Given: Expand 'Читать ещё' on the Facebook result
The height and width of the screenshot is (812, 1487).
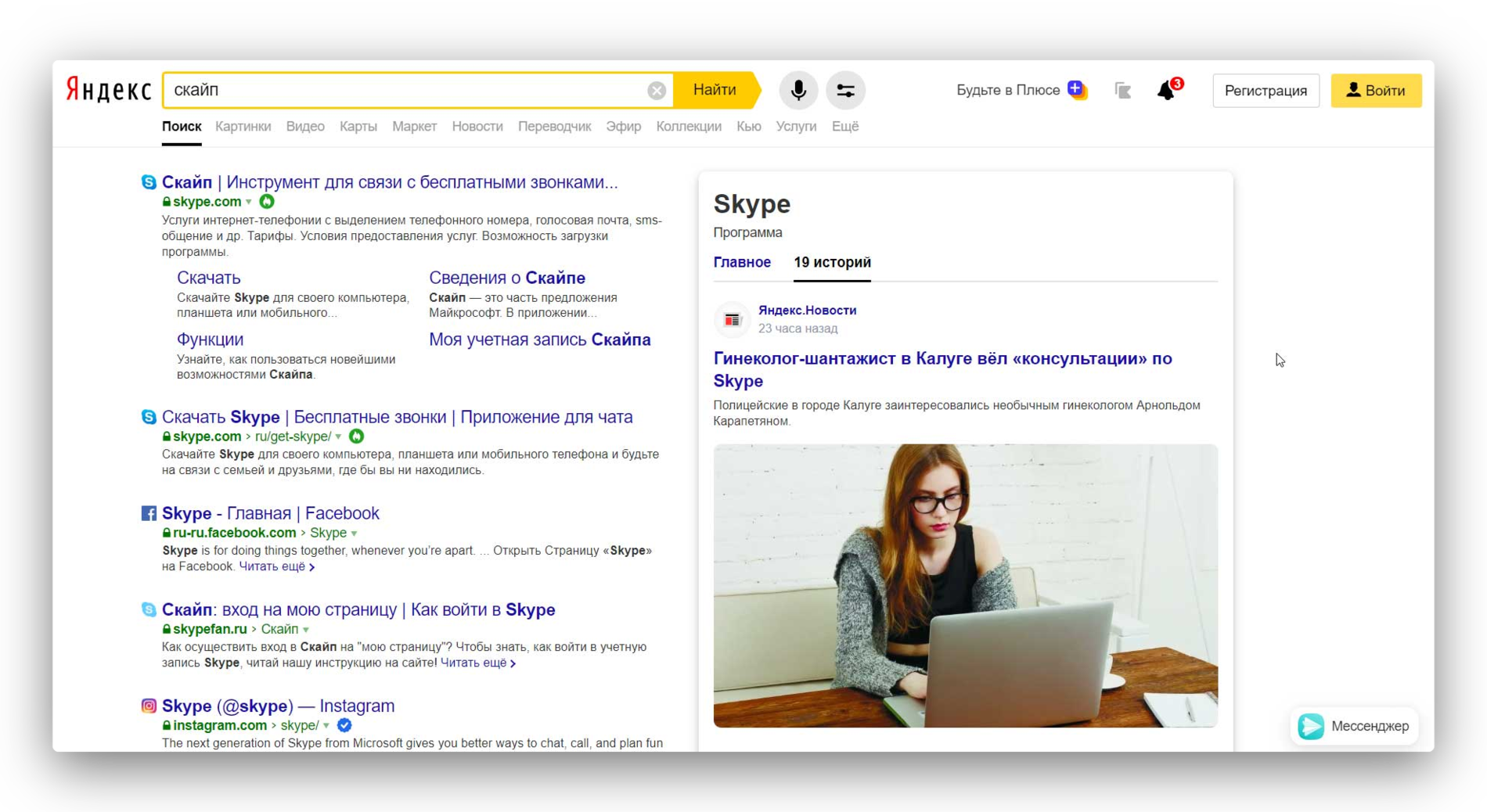Looking at the screenshot, I should 277,566.
